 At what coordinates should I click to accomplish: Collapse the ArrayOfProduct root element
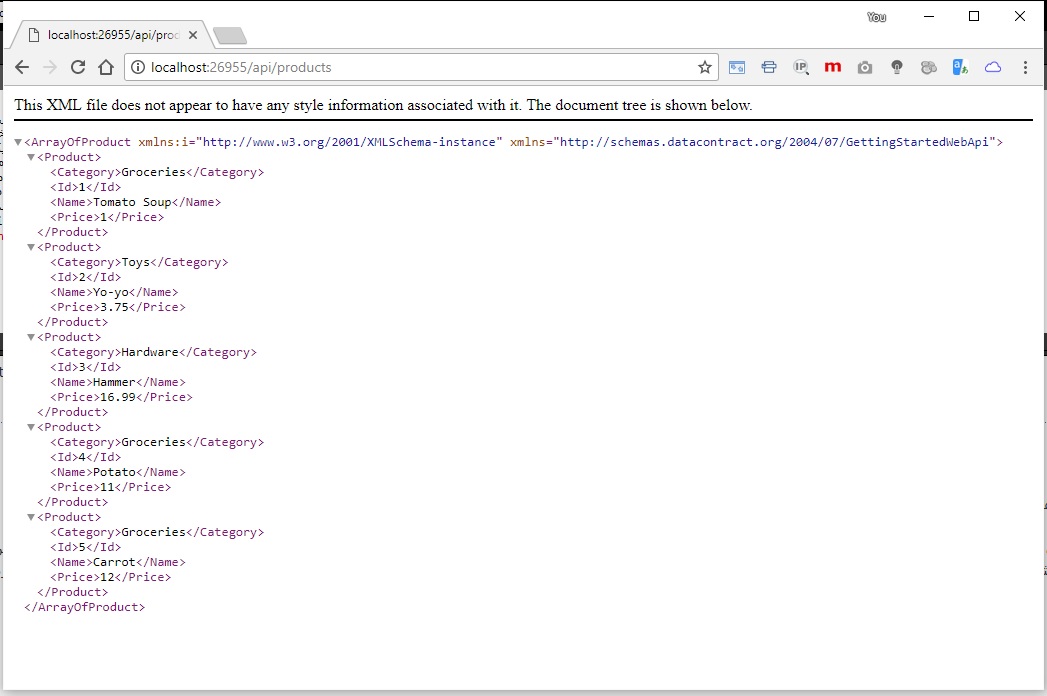pos(17,141)
